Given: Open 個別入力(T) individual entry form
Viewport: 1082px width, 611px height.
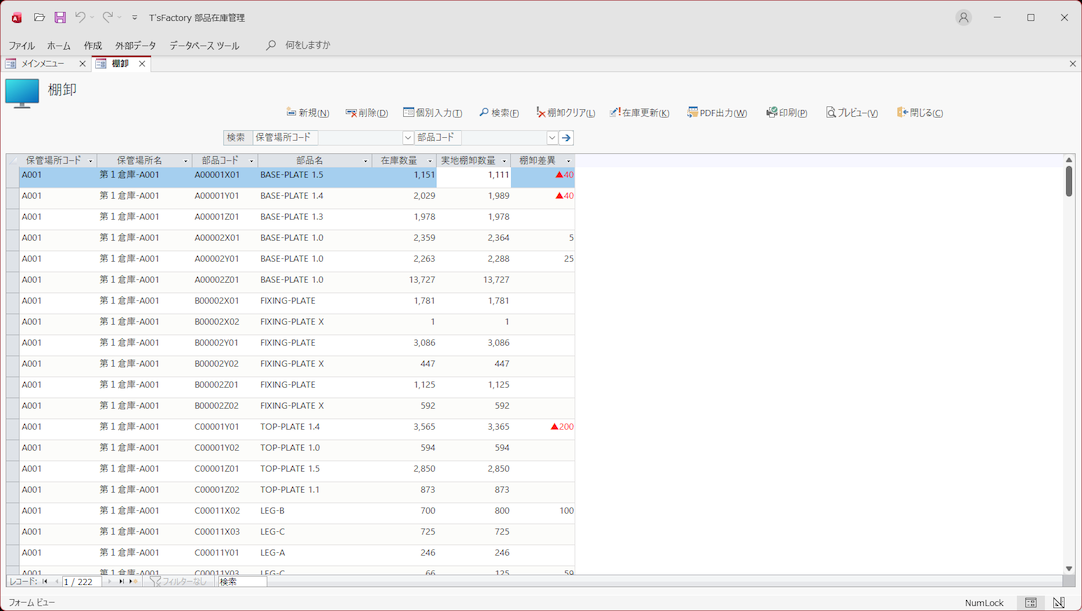Looking at the screenshot, I should coord(432,113).
